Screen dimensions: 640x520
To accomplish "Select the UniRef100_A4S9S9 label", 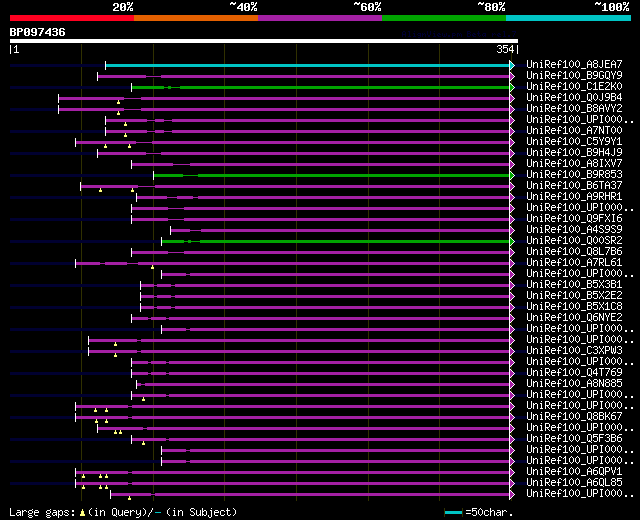I will click(574, 230).
